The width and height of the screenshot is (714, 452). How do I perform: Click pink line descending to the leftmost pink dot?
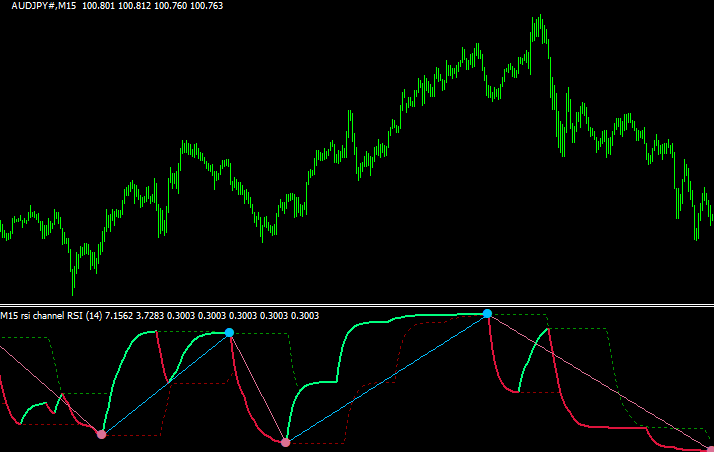(x=50, y=387)
